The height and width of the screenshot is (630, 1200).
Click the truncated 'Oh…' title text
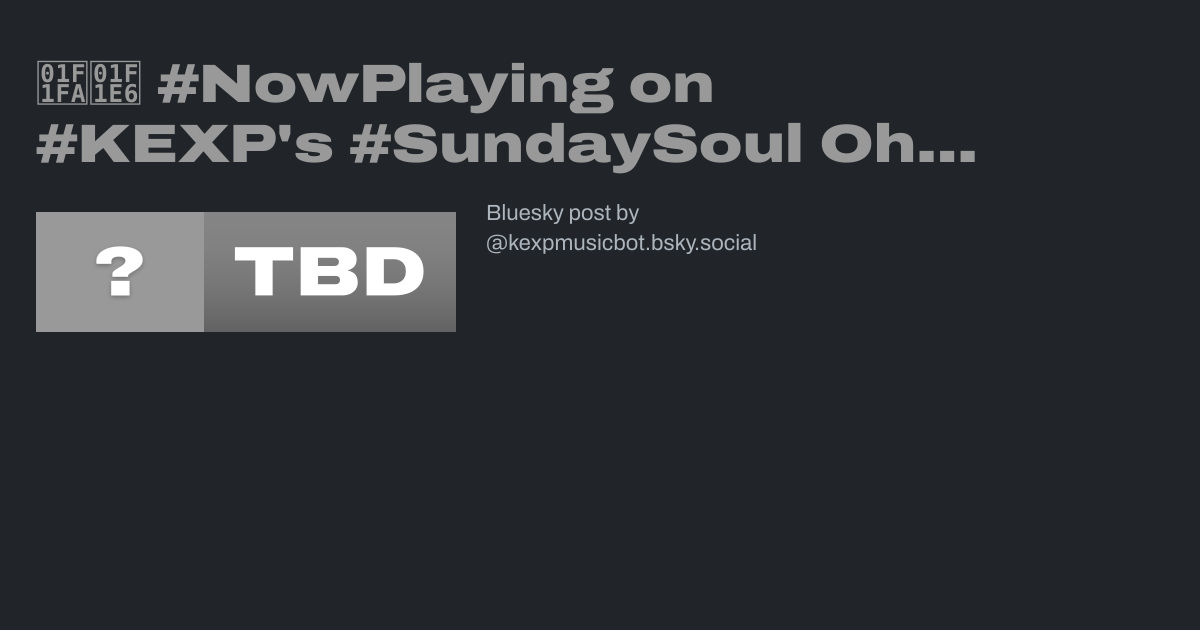pos(898,146)
